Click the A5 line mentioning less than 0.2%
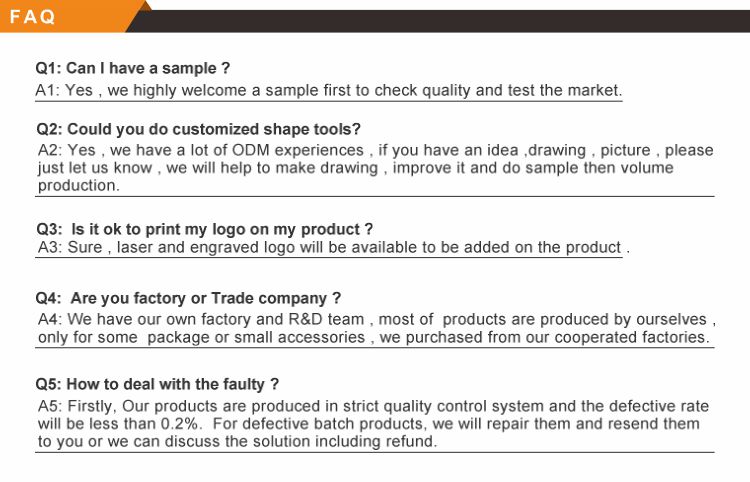Viewport: 750px width, 482px height. (x=368, y=424)
